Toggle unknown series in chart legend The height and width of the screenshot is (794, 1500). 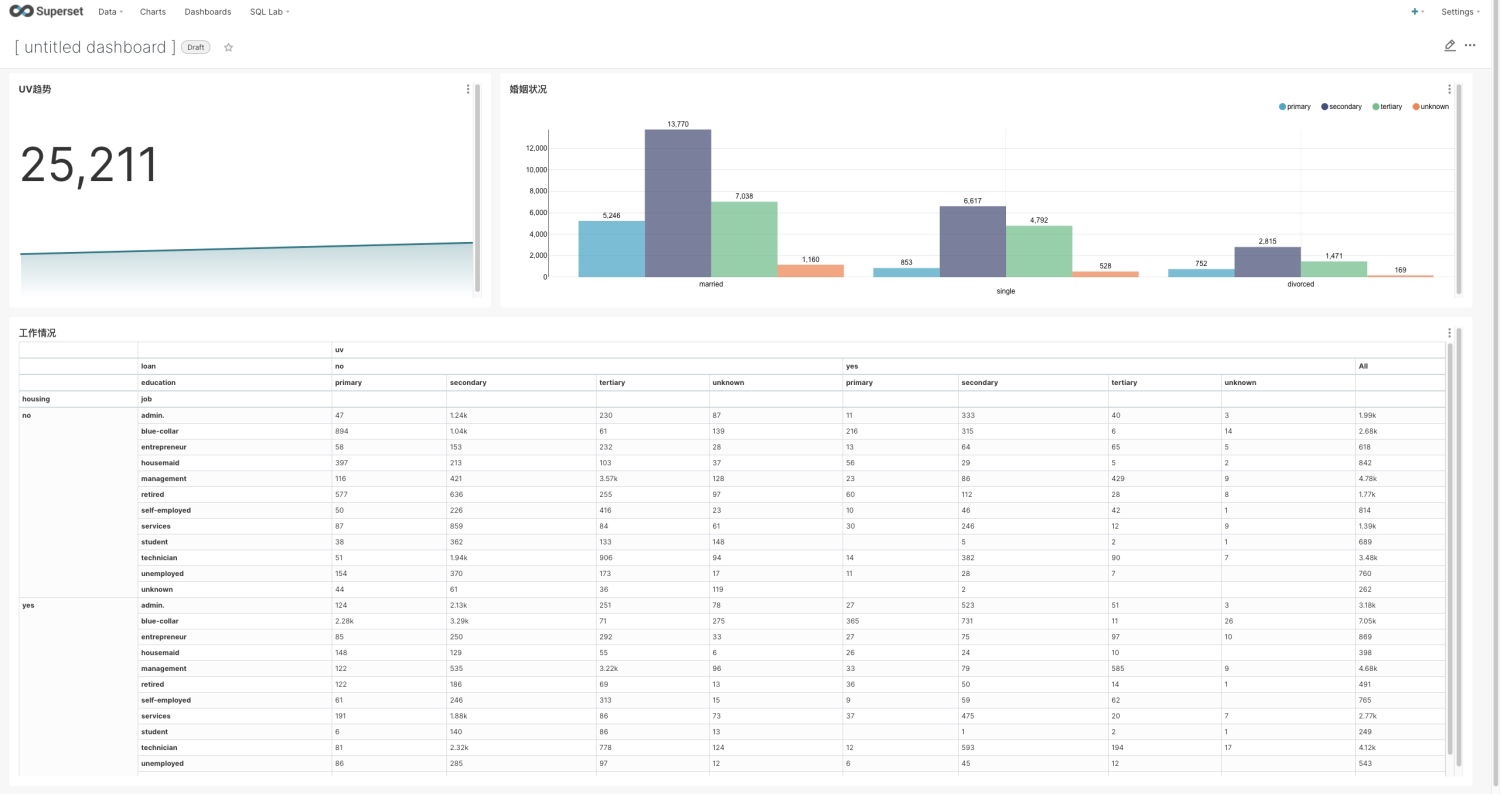click(1430, 106)
